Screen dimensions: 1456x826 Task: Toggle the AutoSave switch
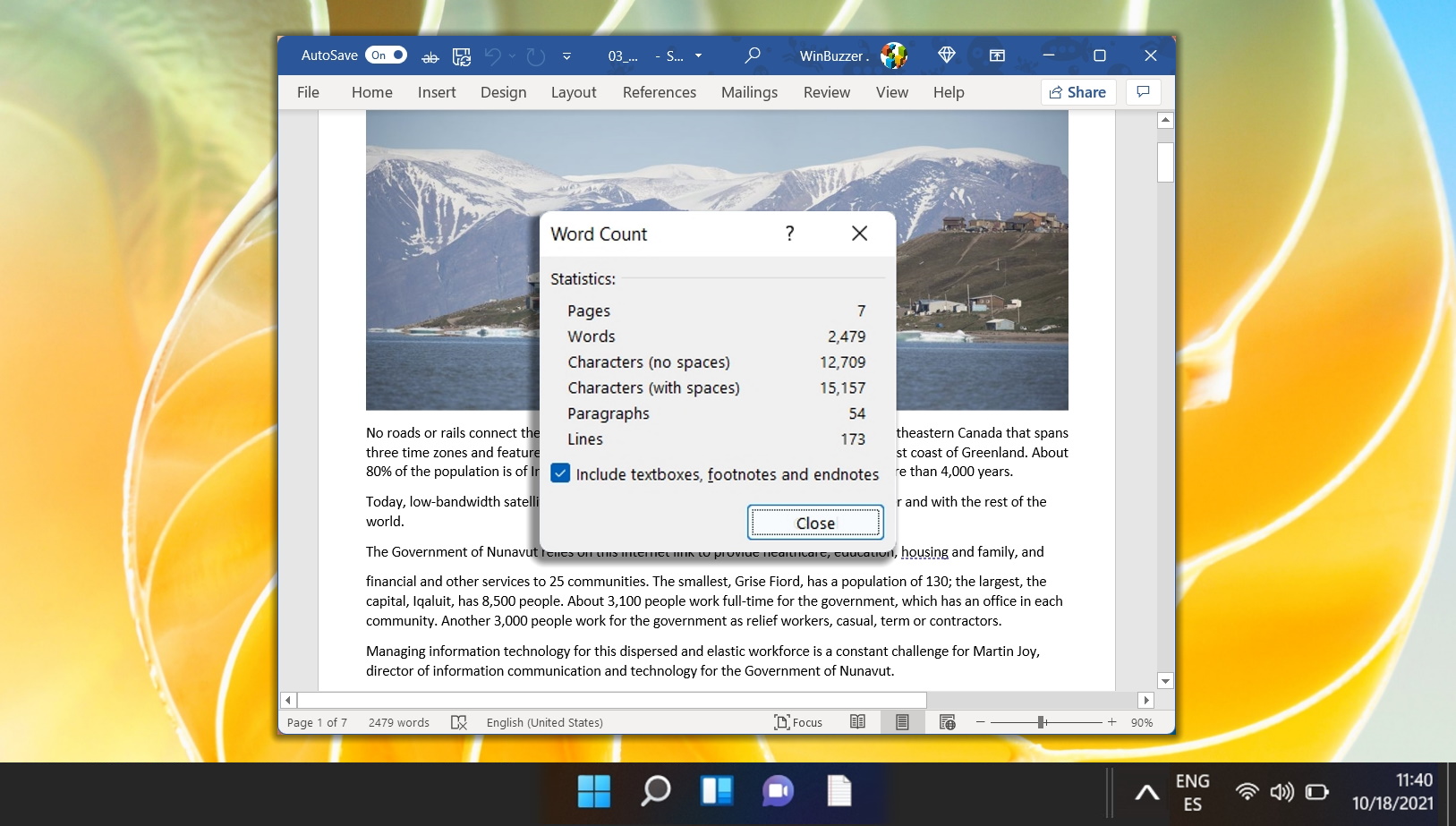(386, 55)
